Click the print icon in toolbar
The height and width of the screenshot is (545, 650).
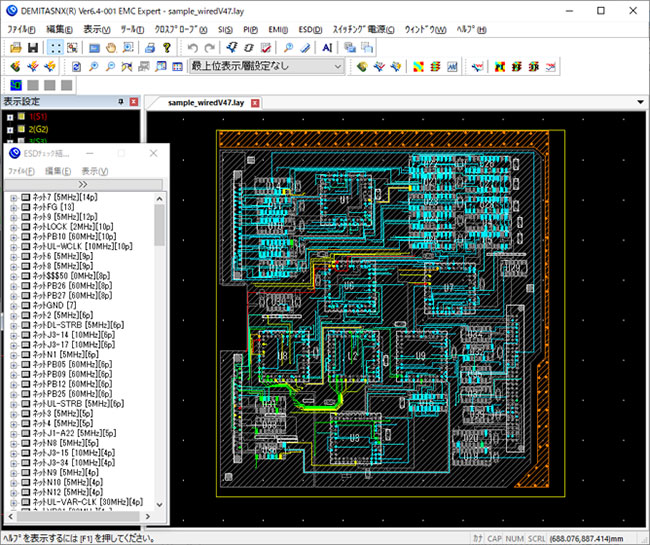coord(148,47)
